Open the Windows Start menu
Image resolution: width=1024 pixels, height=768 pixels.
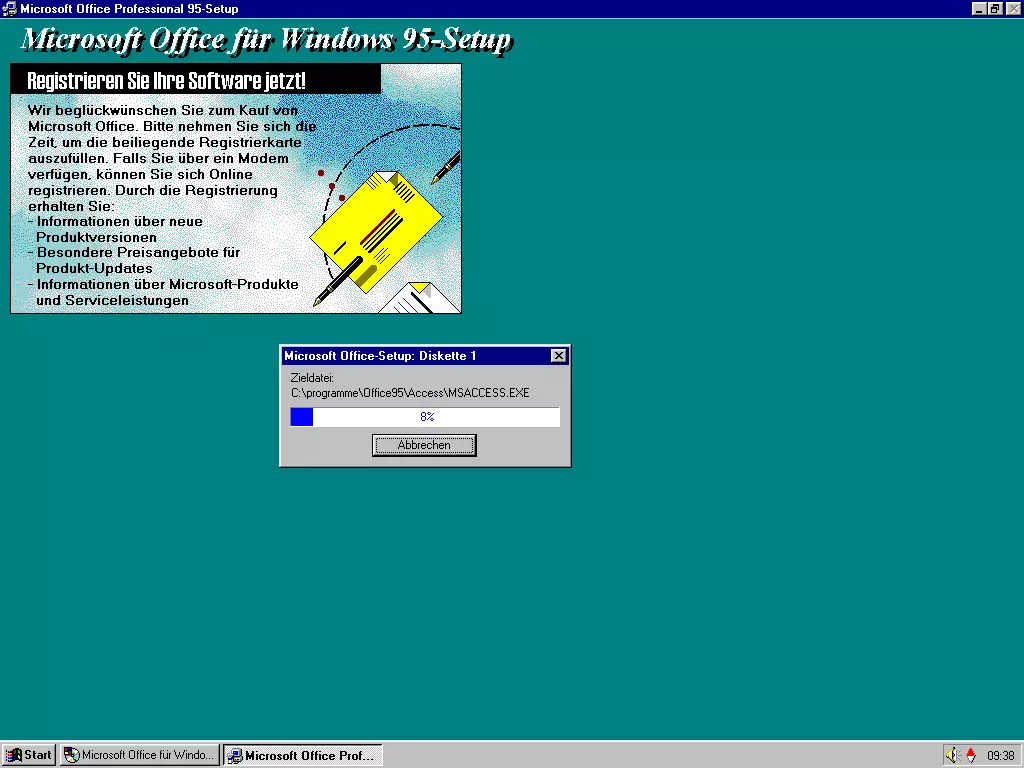point(29,755)
